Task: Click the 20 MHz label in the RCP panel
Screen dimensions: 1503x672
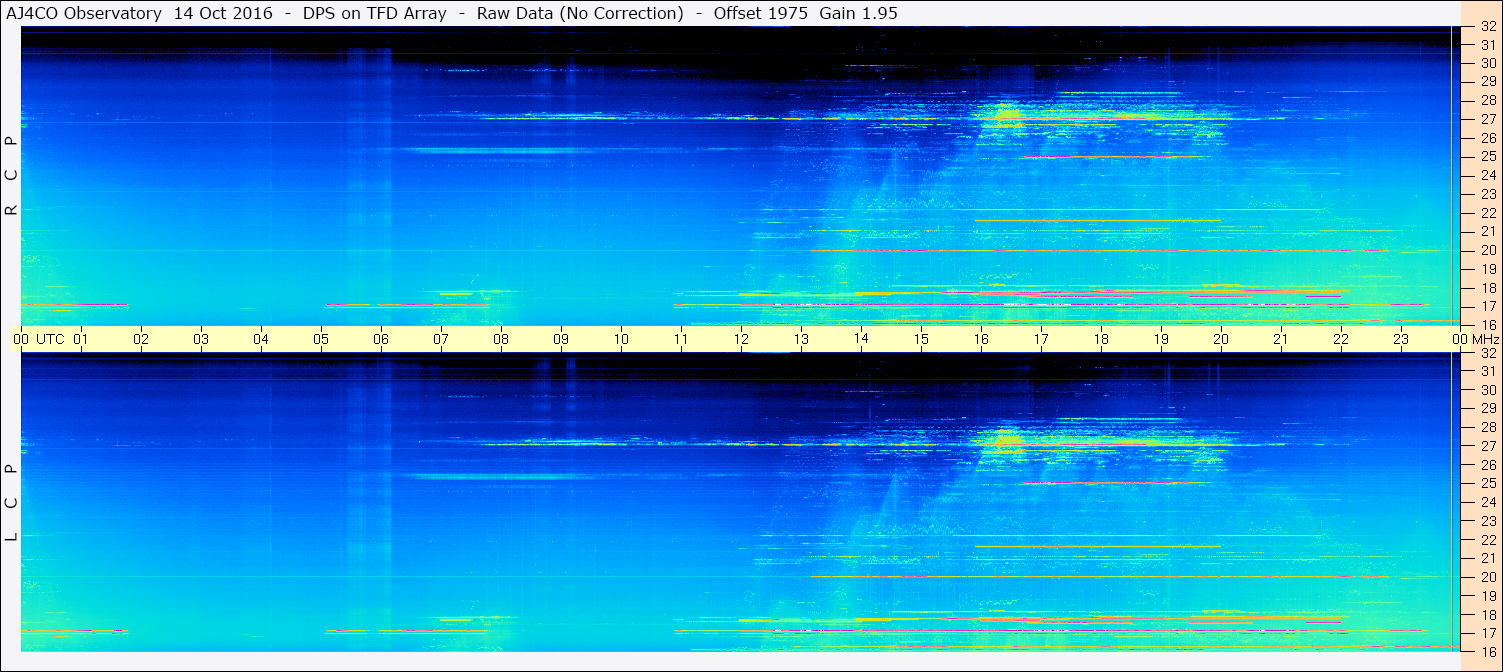Action: (x=1488, y=250)
